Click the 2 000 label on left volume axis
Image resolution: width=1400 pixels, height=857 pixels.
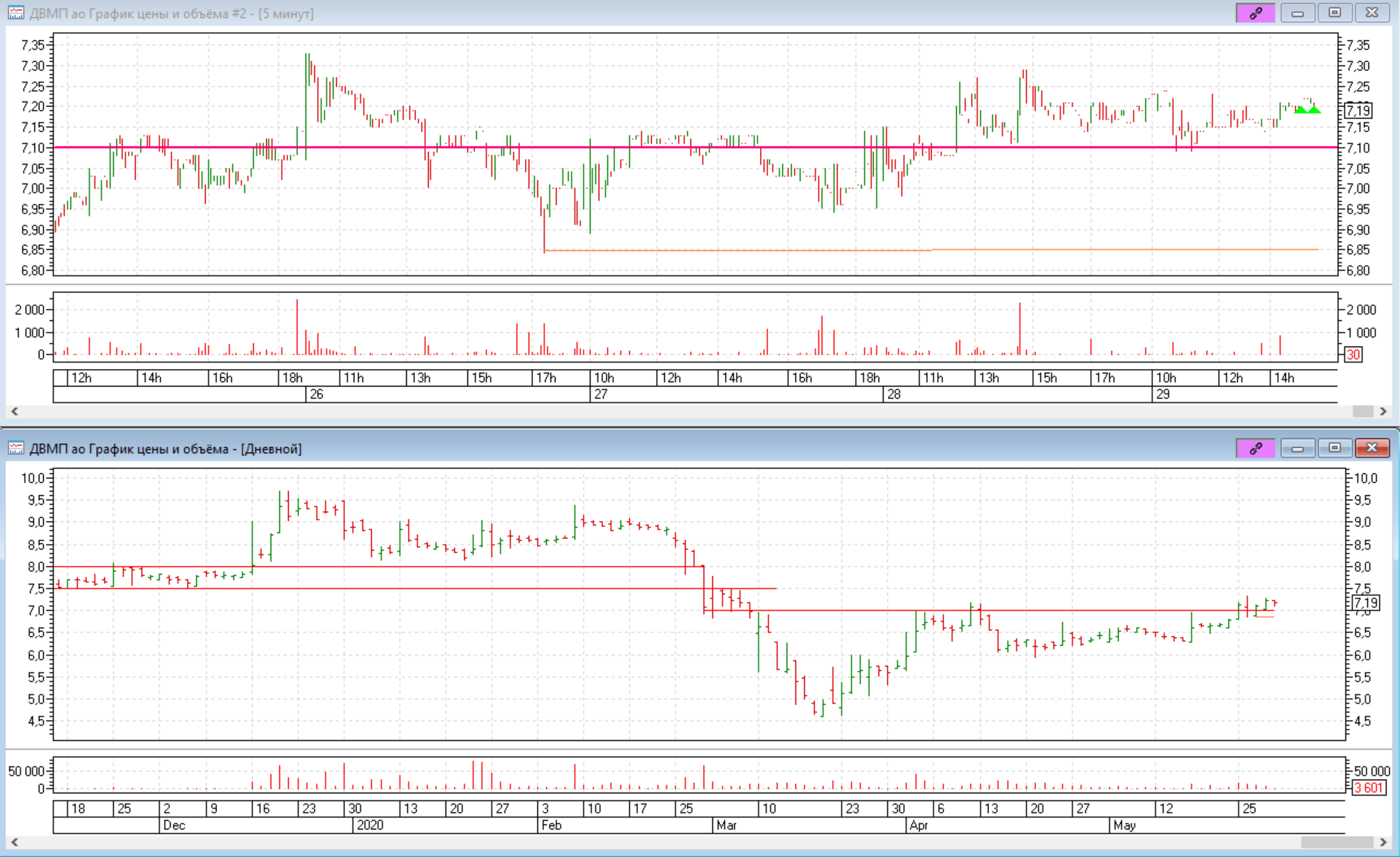click(30, 310)
